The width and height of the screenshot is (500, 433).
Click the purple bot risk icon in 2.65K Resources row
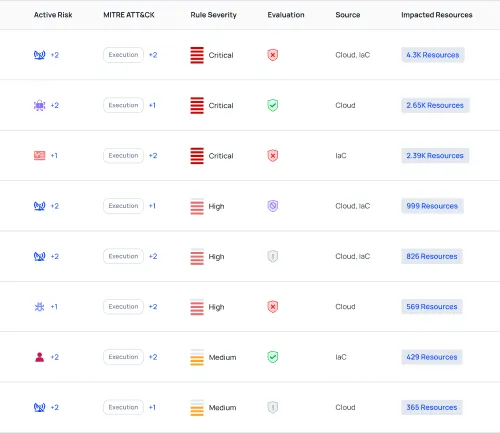pos(40,105)
